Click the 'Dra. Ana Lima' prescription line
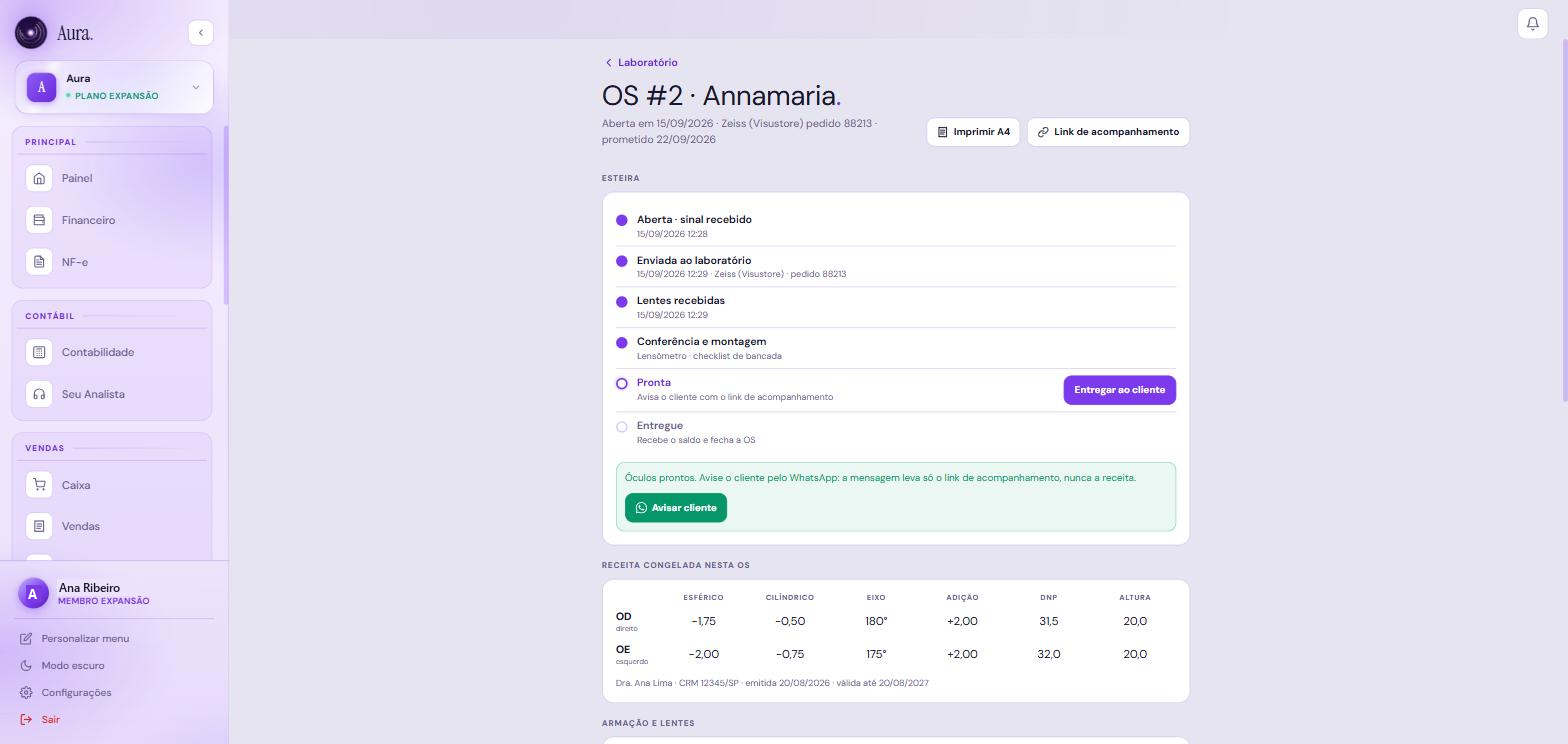1568x744 pixels. [x=772, y=683]
